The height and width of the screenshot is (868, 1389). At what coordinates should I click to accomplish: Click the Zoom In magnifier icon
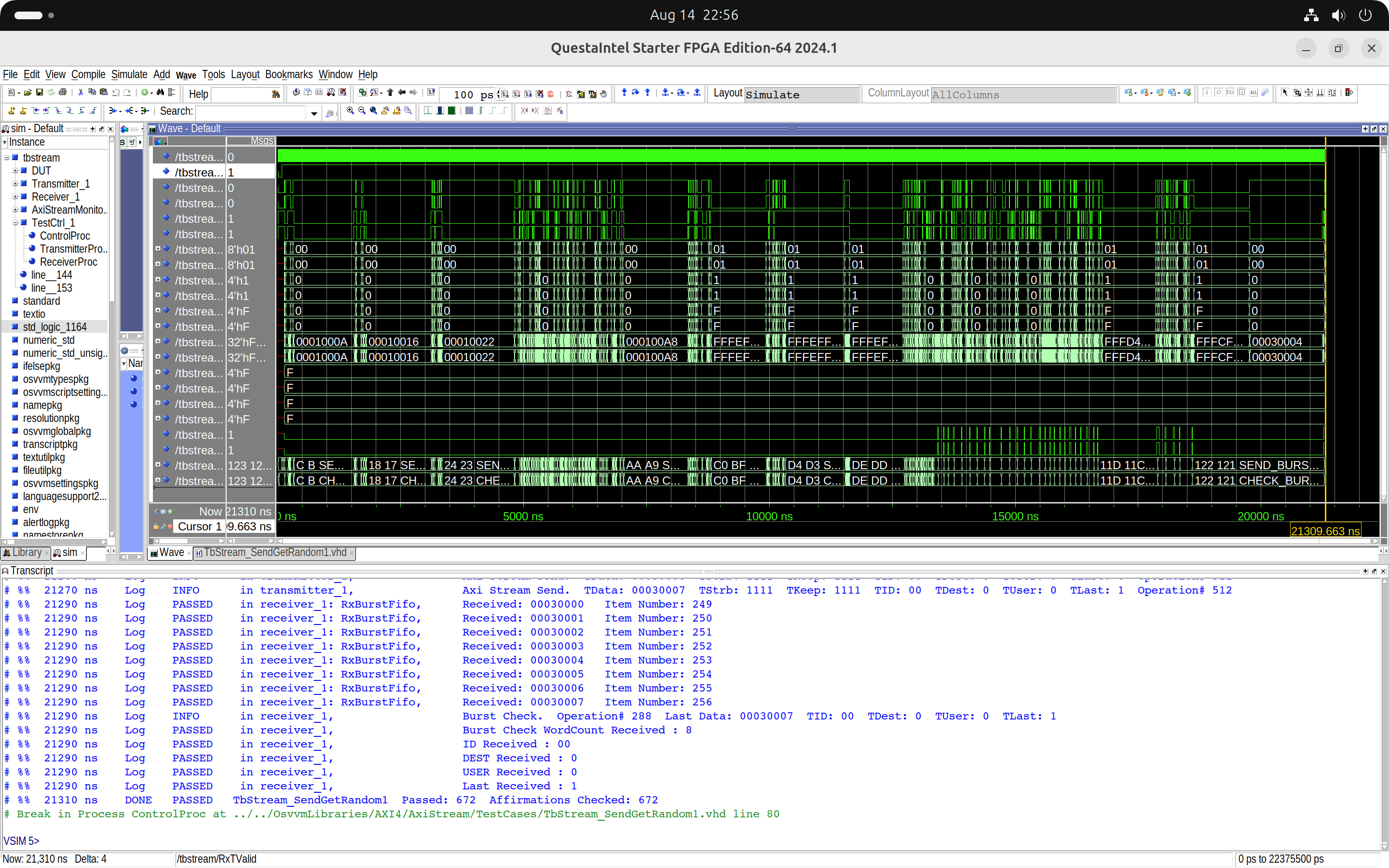350,110
